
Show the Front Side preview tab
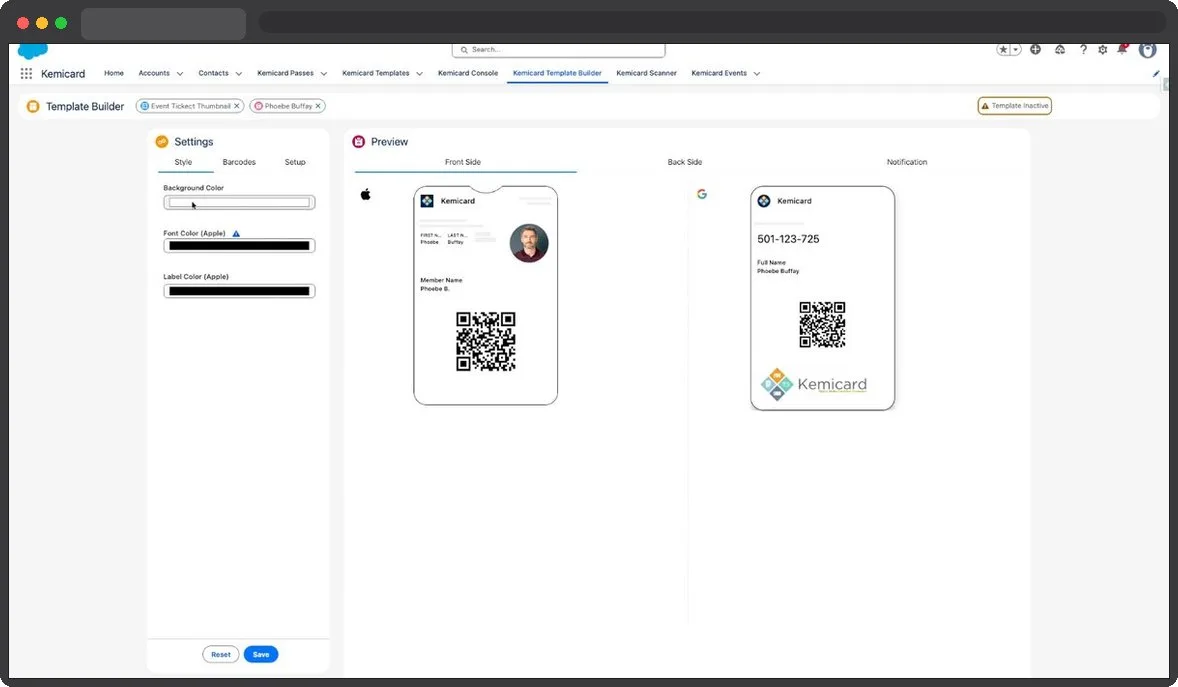(463, 162)
